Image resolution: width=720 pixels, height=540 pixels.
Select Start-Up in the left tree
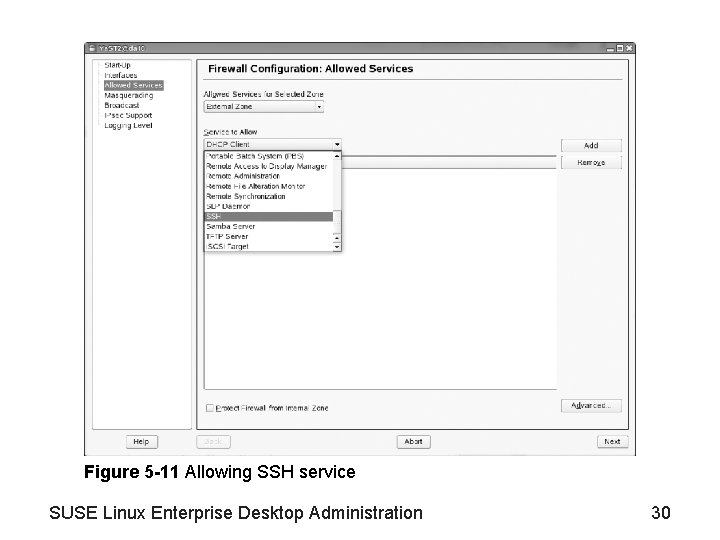pyautogui.click(x=117, y=65)
